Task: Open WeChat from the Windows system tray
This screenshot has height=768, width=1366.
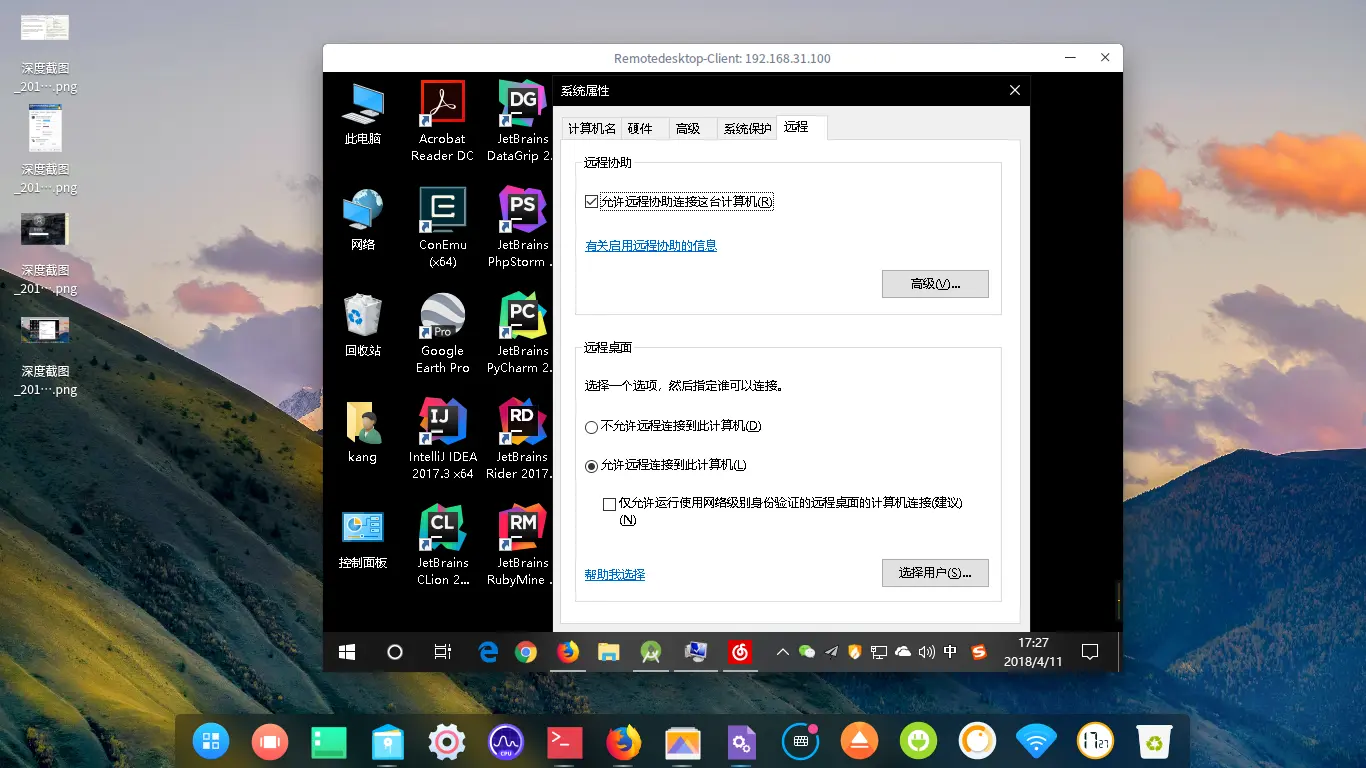Action: (x=806, y=652)
